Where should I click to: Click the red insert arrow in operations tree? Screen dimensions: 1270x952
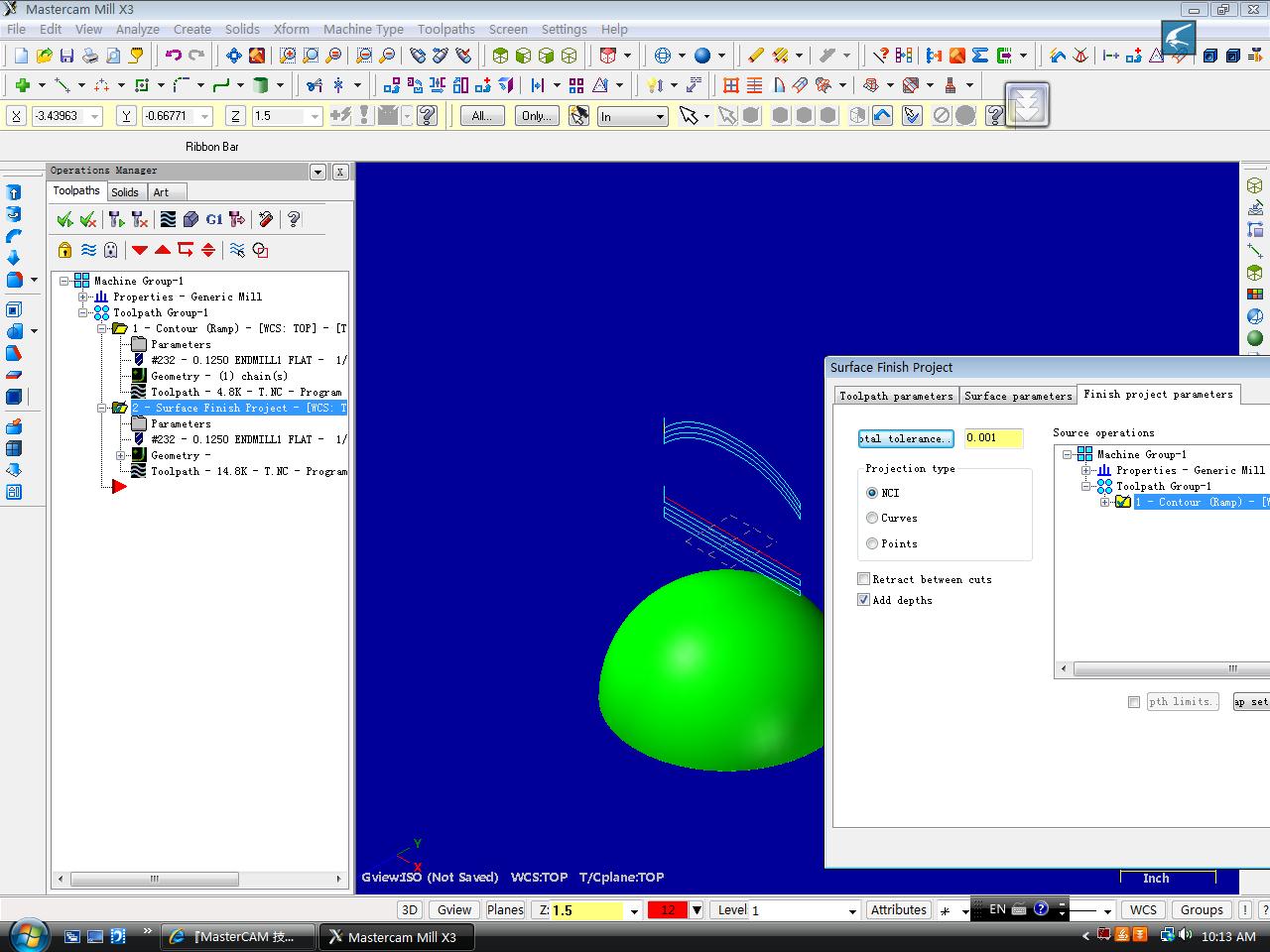pos(119,487)
